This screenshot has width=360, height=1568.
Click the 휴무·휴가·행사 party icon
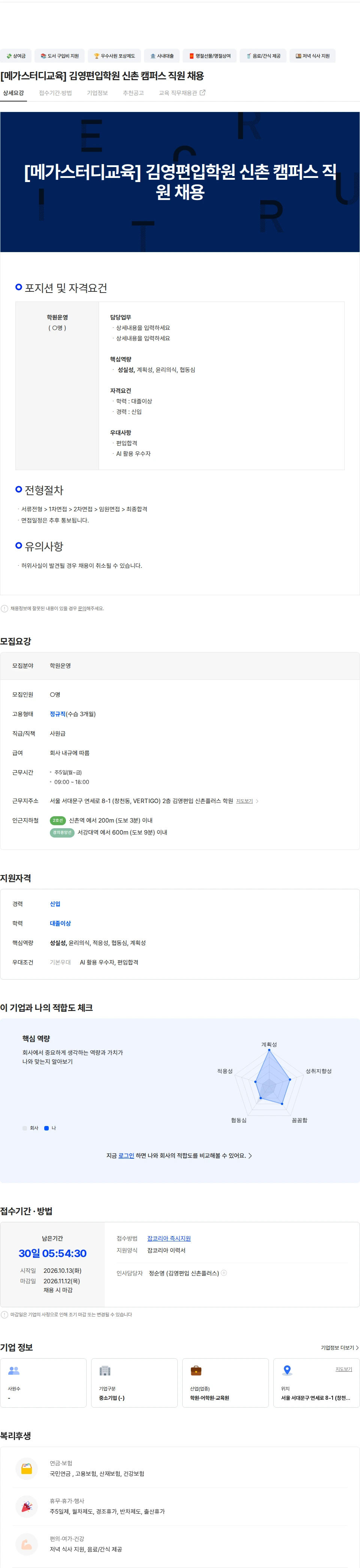click(x=27, y=1507)
